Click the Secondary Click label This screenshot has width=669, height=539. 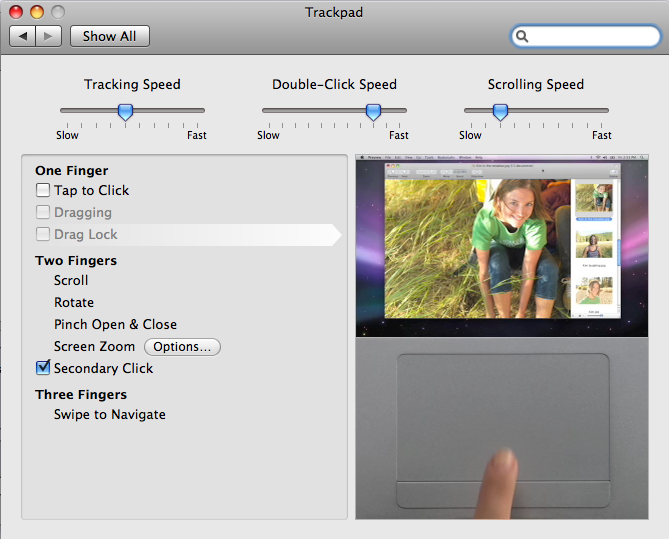click(x=103, y=368)
